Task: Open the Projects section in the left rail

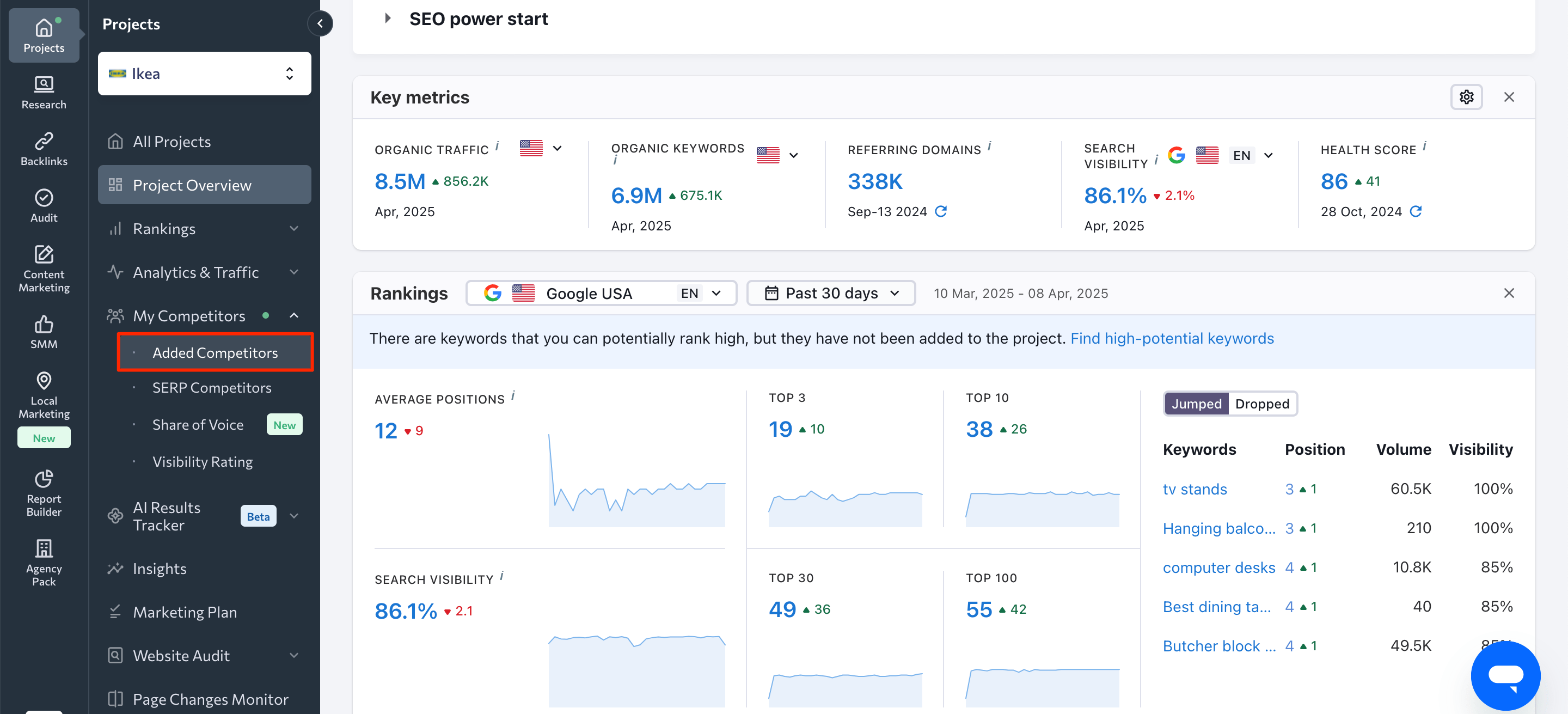Action: (44, 35)
